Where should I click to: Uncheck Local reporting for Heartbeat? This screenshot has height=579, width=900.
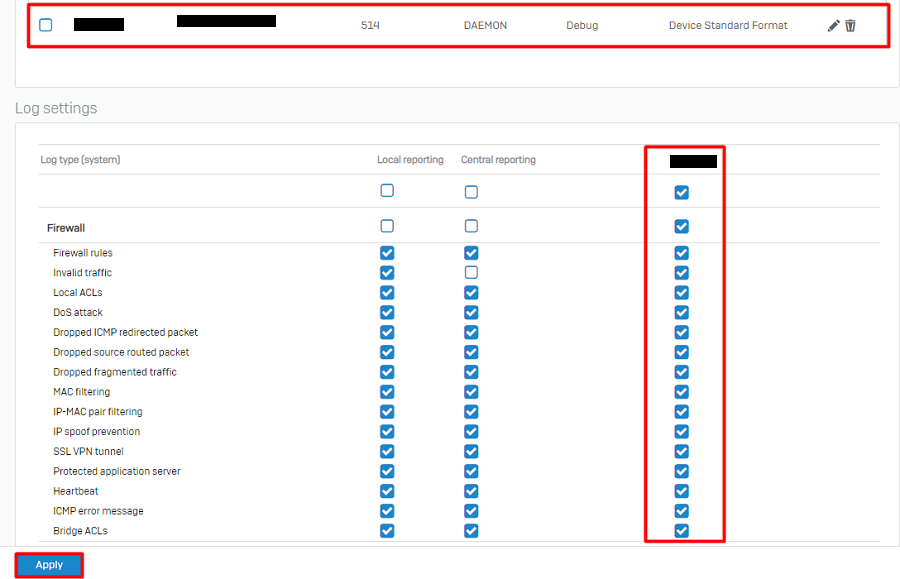387,491
